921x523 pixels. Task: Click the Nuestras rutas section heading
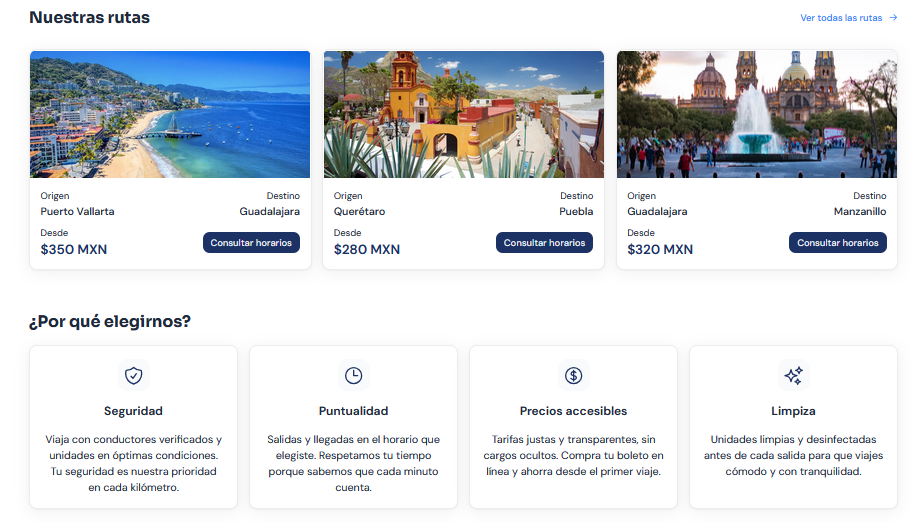pyautogui.click(x=89, y=18)
